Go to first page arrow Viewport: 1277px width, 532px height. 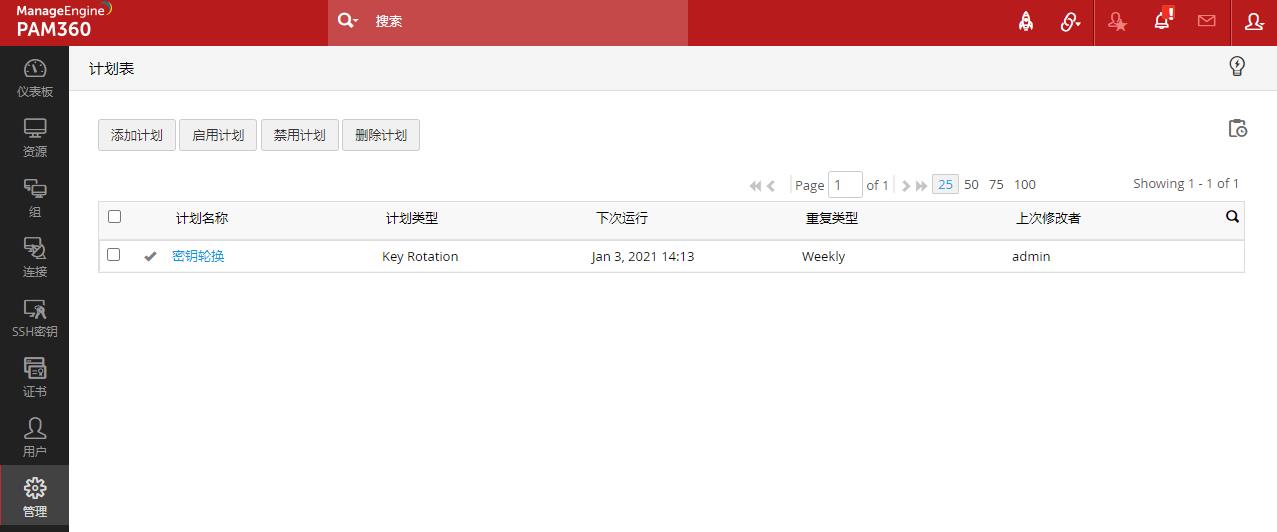coord(755,186)
